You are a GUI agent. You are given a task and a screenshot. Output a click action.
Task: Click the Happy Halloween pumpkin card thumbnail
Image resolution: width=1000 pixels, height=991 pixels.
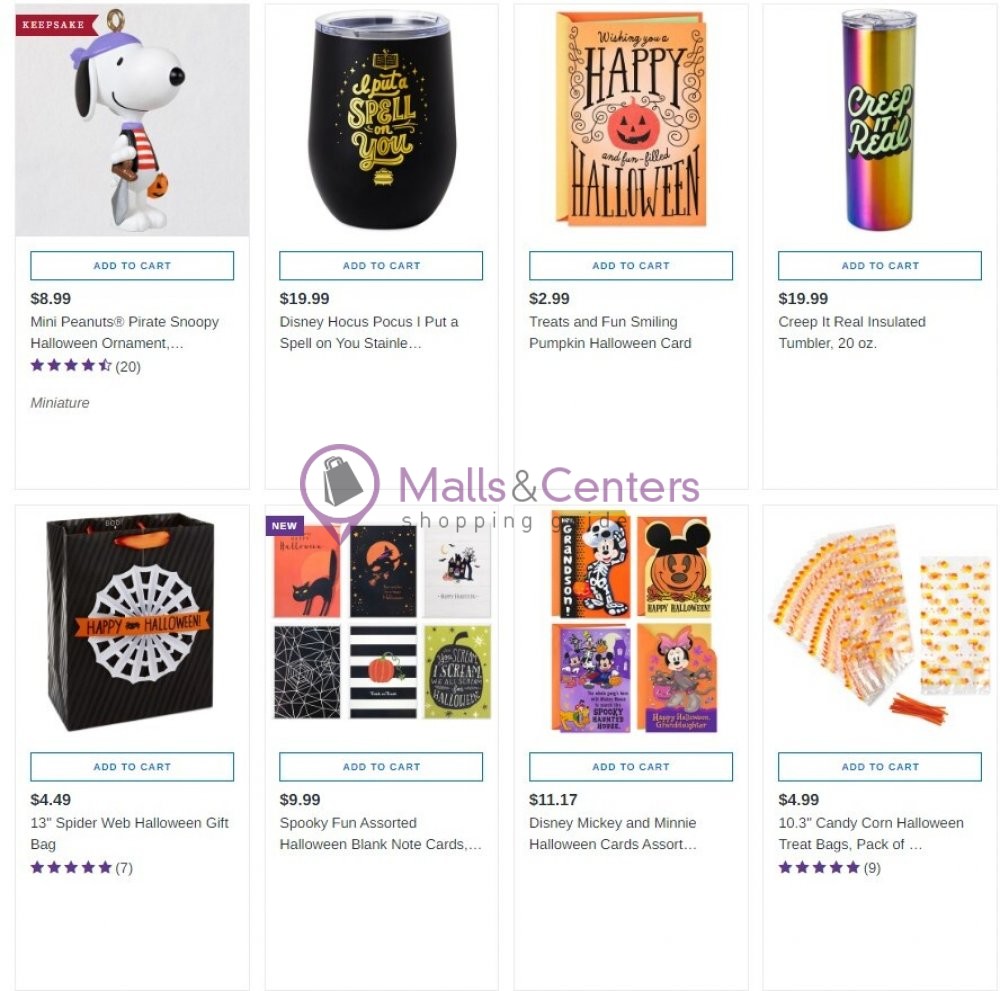point(631,120)
